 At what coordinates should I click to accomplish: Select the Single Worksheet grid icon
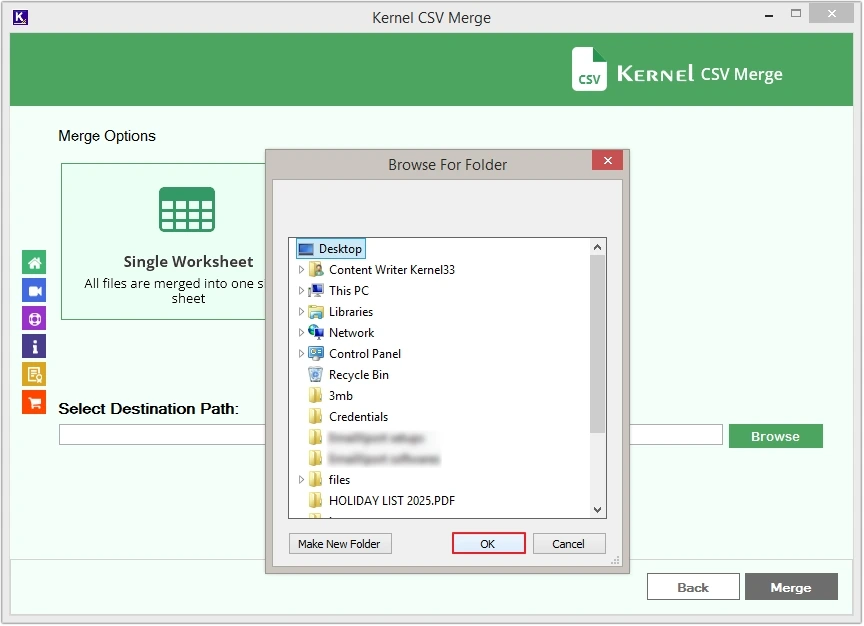(187, 209)
